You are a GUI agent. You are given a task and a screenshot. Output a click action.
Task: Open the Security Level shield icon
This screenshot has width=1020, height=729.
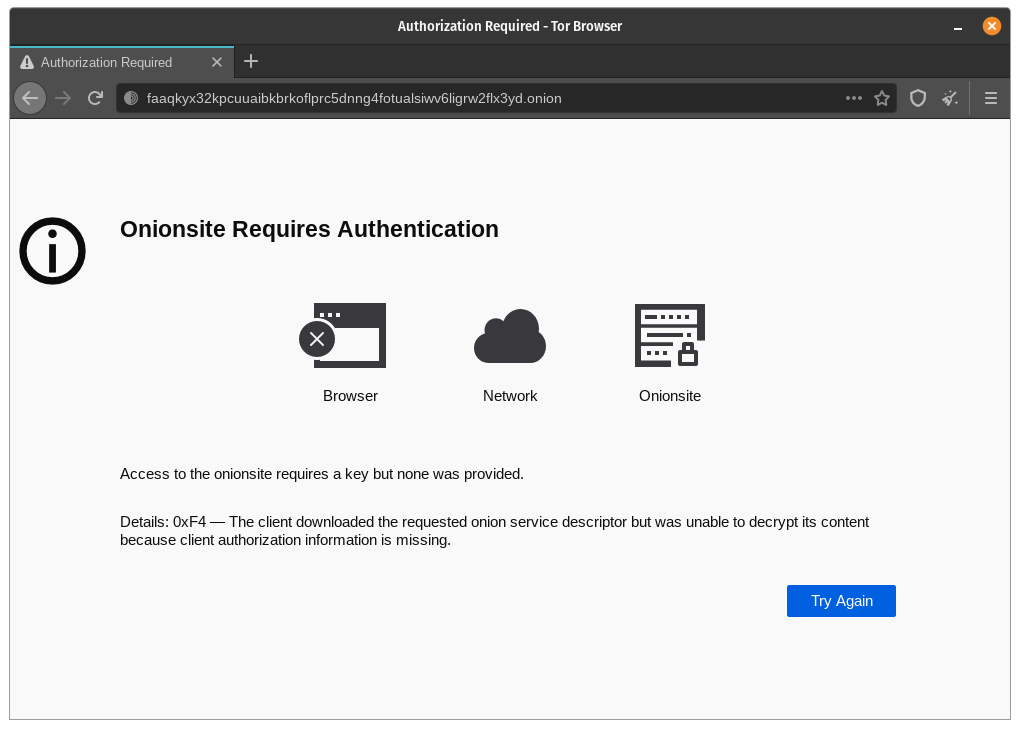(917, 98)
